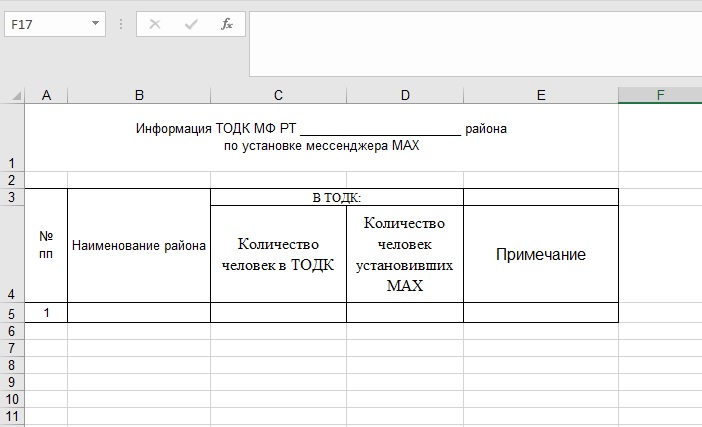Image resolution: width=702 pixels, height=427 pixels.
Task: Open the Name Box dropdown arrow
Action: [x=95, y=24]
